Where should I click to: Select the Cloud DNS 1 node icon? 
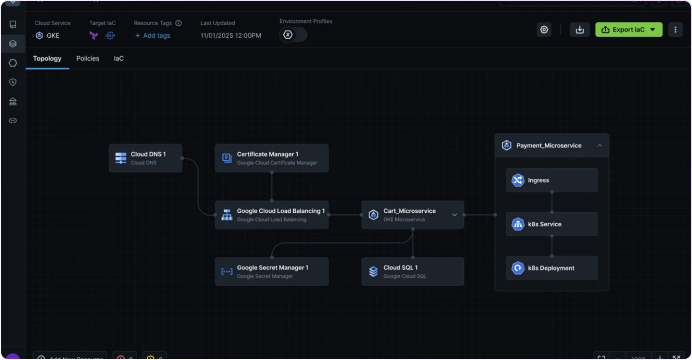click(x=120, y=158)
